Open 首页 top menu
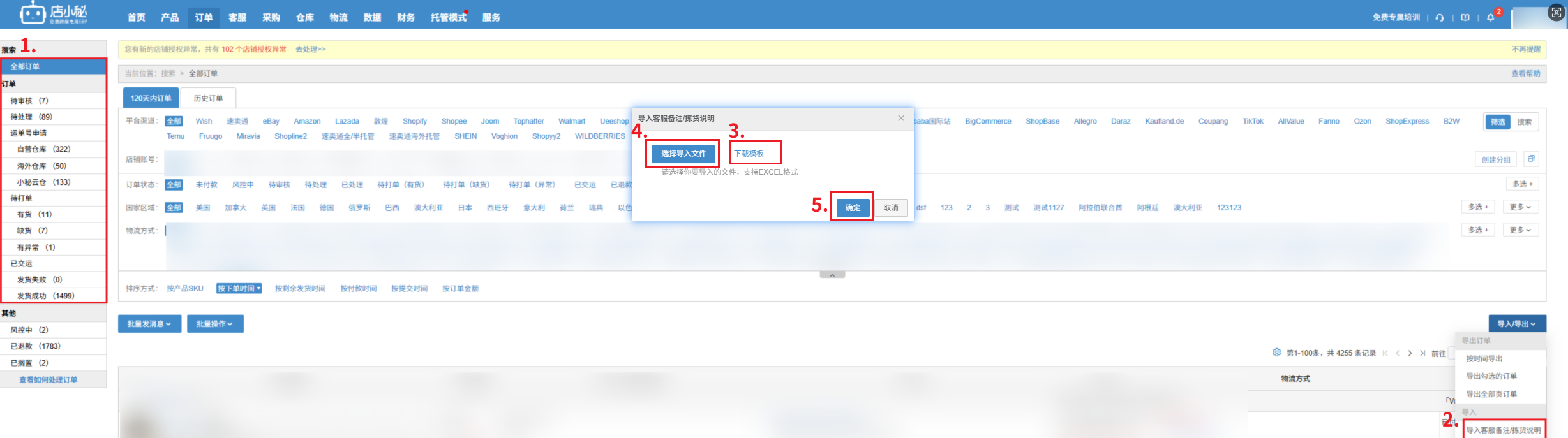1568x438 pixels. (x=136, y=18)
